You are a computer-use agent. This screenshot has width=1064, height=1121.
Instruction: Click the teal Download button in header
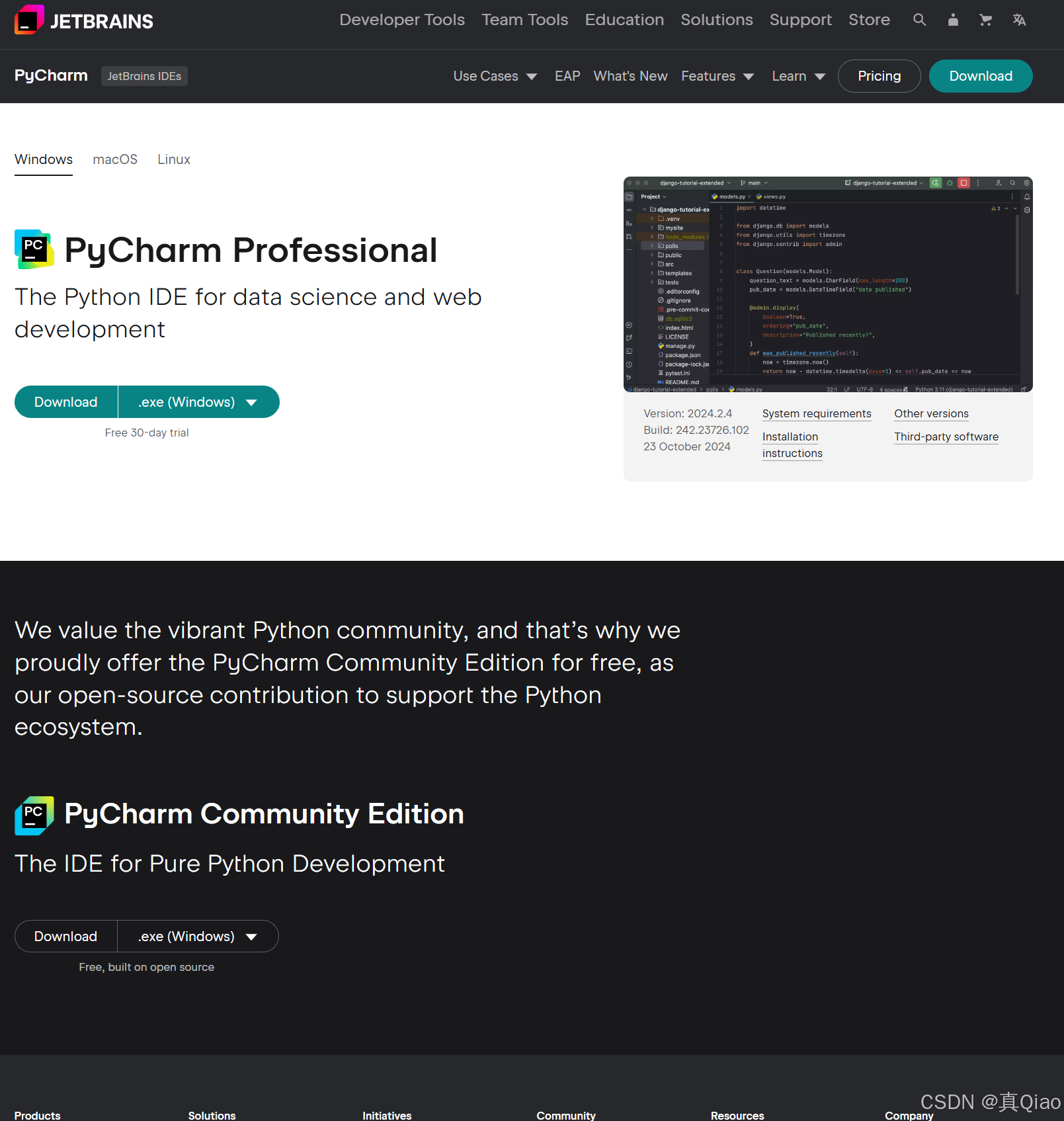[981, 76]
